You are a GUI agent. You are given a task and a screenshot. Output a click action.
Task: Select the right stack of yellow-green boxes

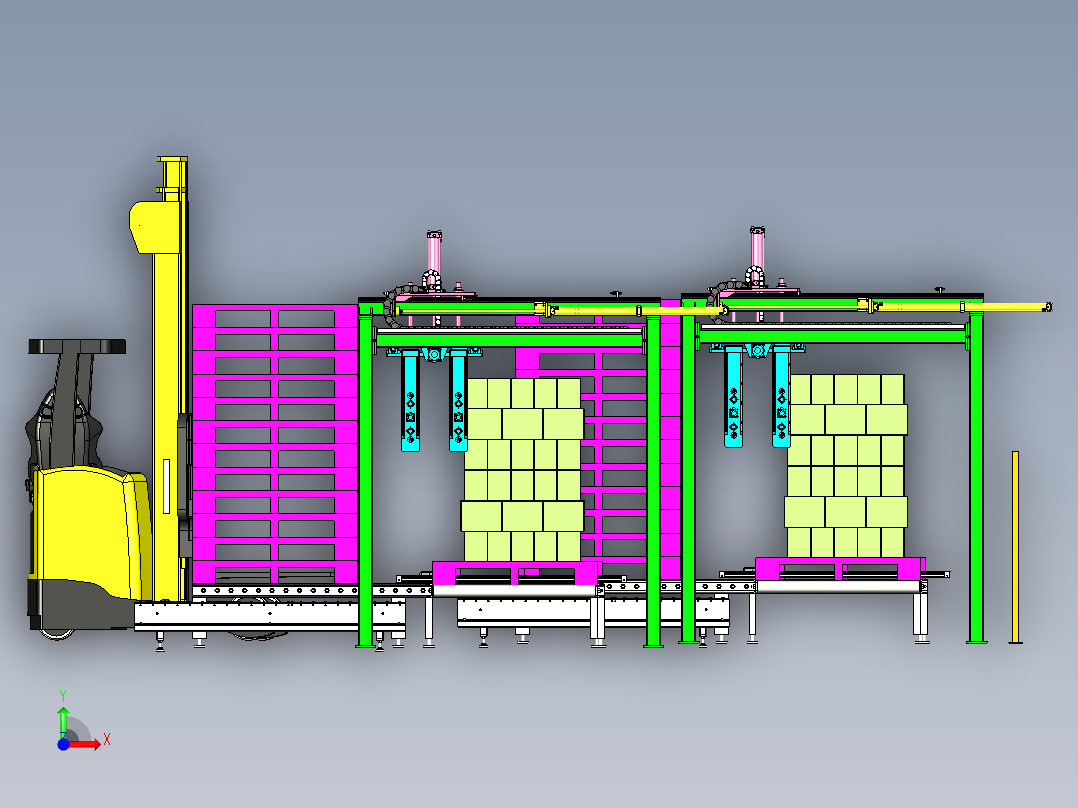(846, 466)
